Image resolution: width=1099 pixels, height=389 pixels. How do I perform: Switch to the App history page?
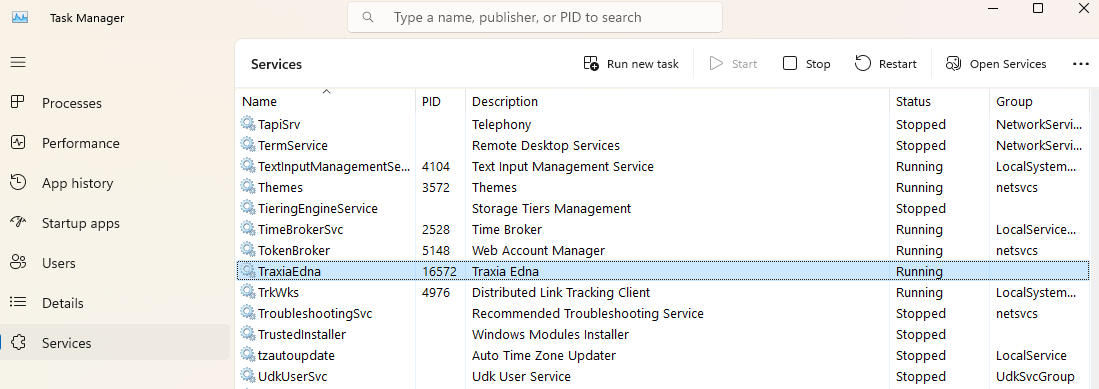(77, 183)
